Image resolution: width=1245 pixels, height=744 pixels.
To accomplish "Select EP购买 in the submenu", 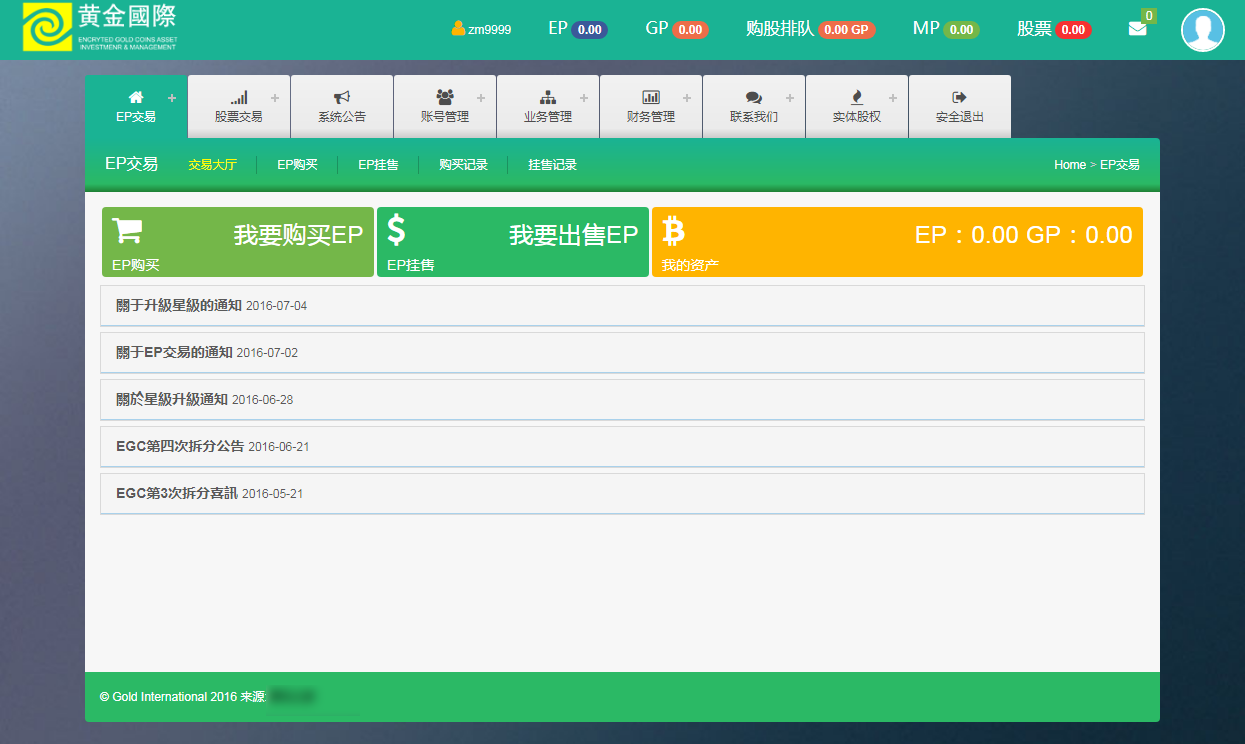I will pos(297,165).
